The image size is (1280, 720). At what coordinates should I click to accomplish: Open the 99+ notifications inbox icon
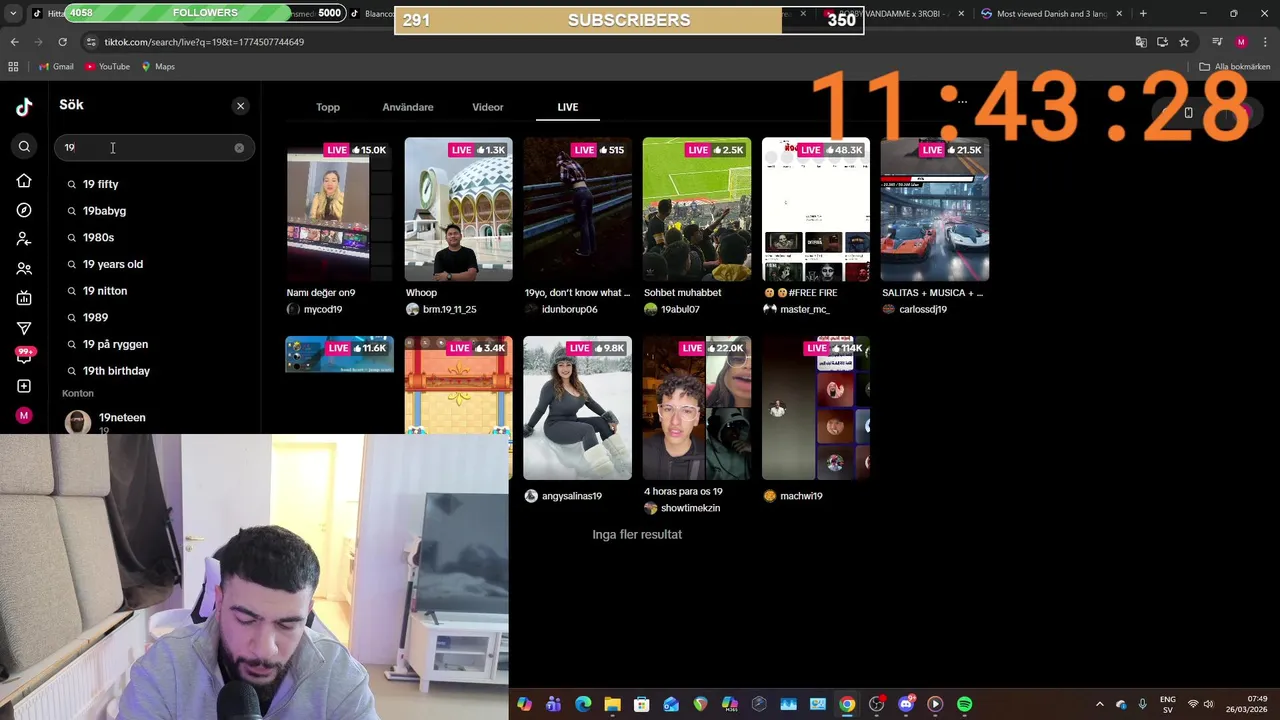[25, 355]
